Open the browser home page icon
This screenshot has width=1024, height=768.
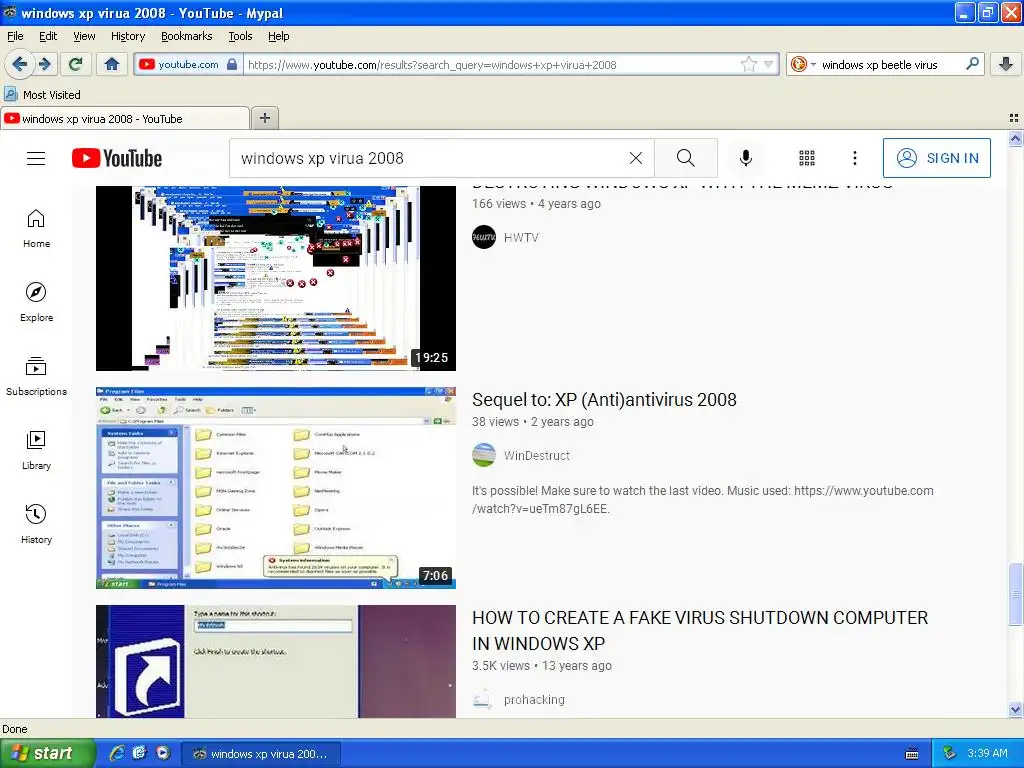(112, 64)
